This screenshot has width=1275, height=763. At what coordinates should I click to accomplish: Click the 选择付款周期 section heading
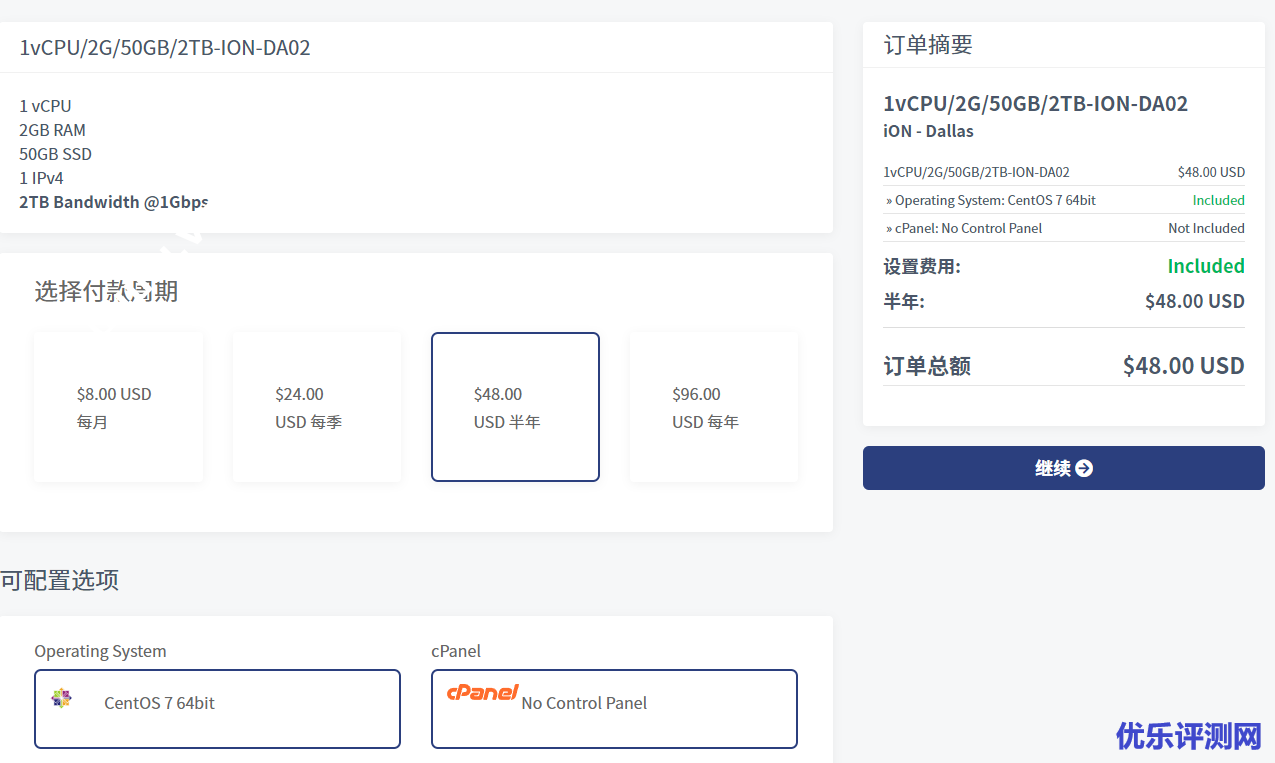[x=106, y=291]
